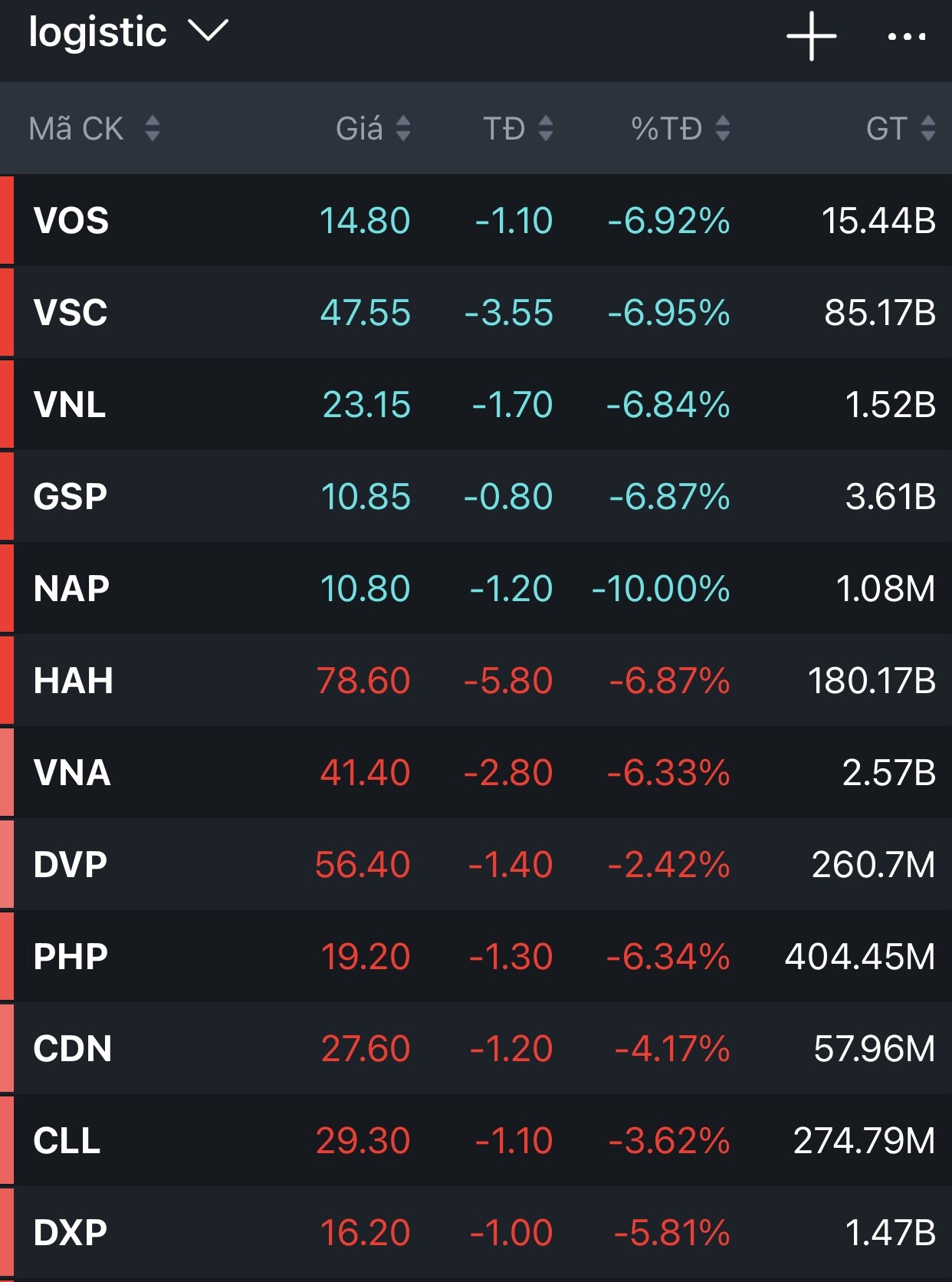Click the light red bar beside CDN
This screenshot has height=1282, width=952.
7,1049
